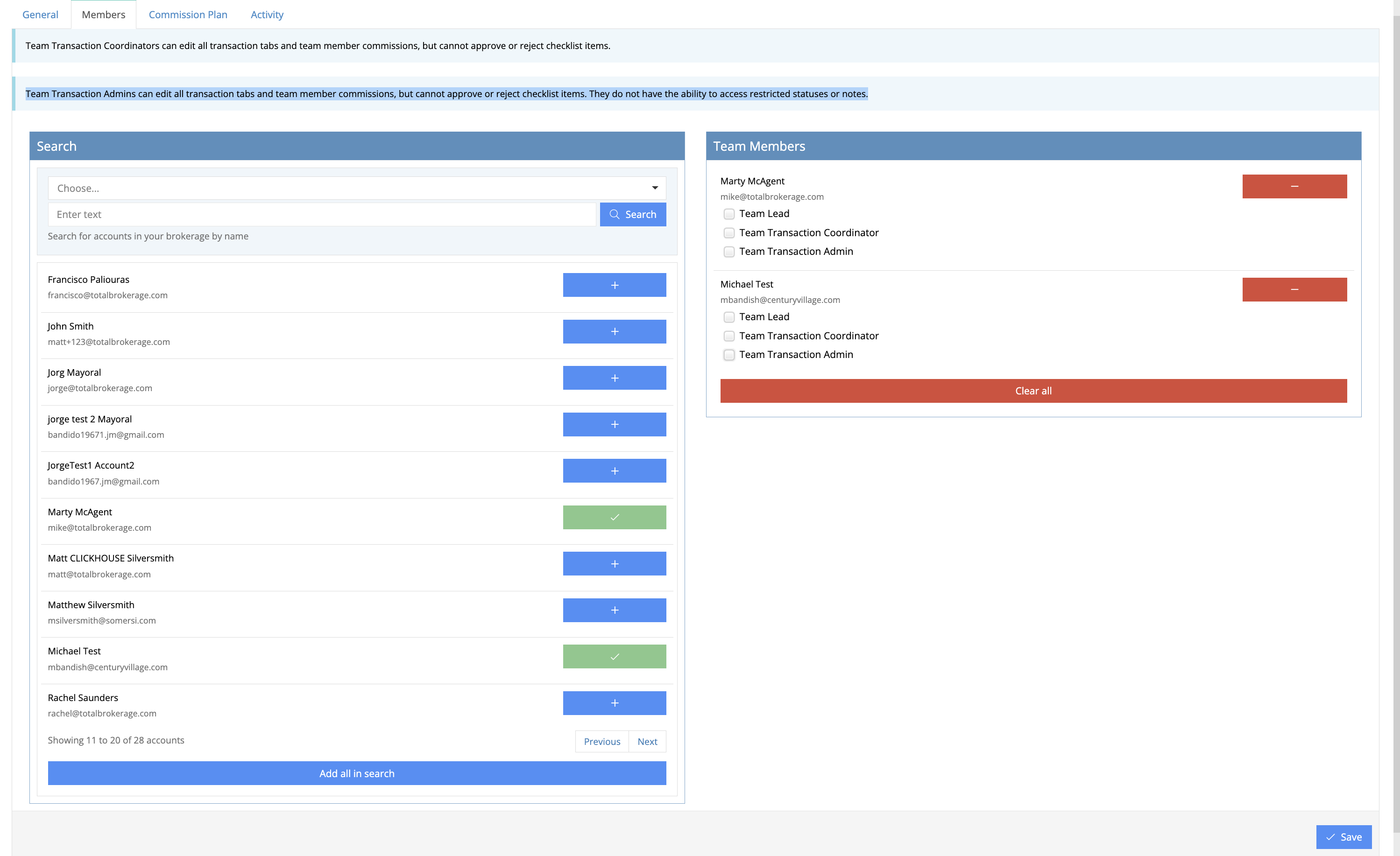Click green checkmark next to Marty McAgent
This screenshot has height=856, width=1400.
[614, 518]
